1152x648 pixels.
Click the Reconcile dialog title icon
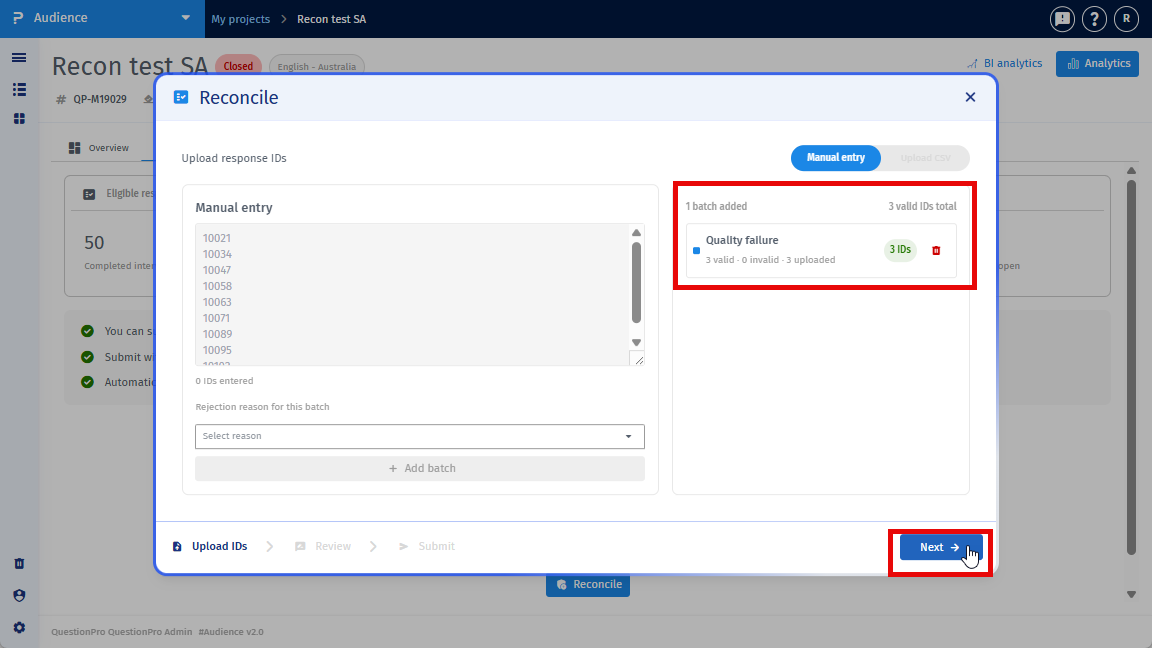coord(181,97)
